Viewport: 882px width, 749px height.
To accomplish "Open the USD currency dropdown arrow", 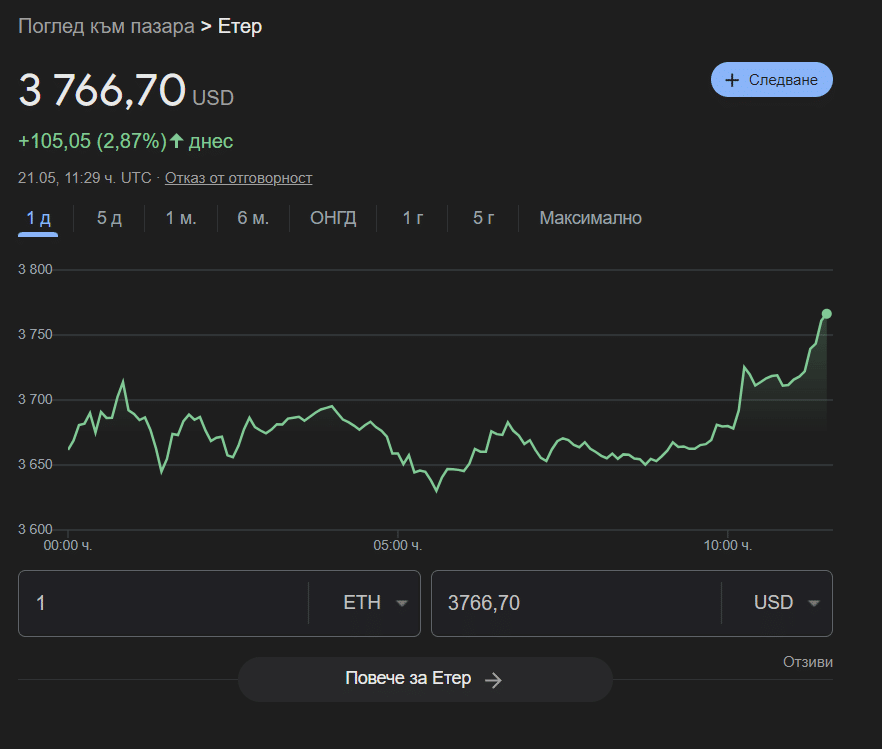I will click(813, 603).
